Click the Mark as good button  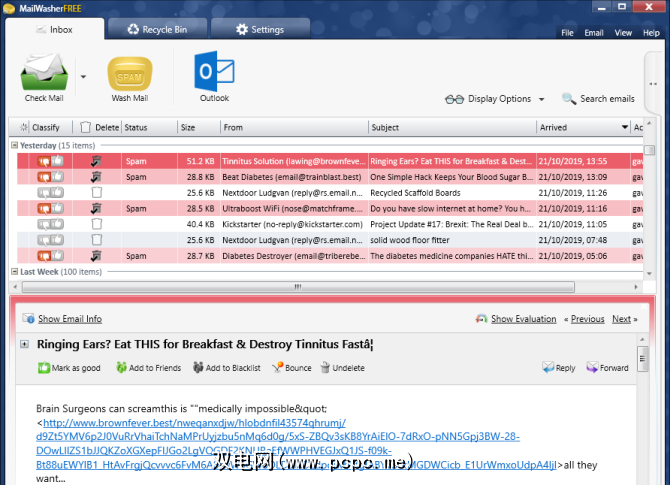[69, 368]
